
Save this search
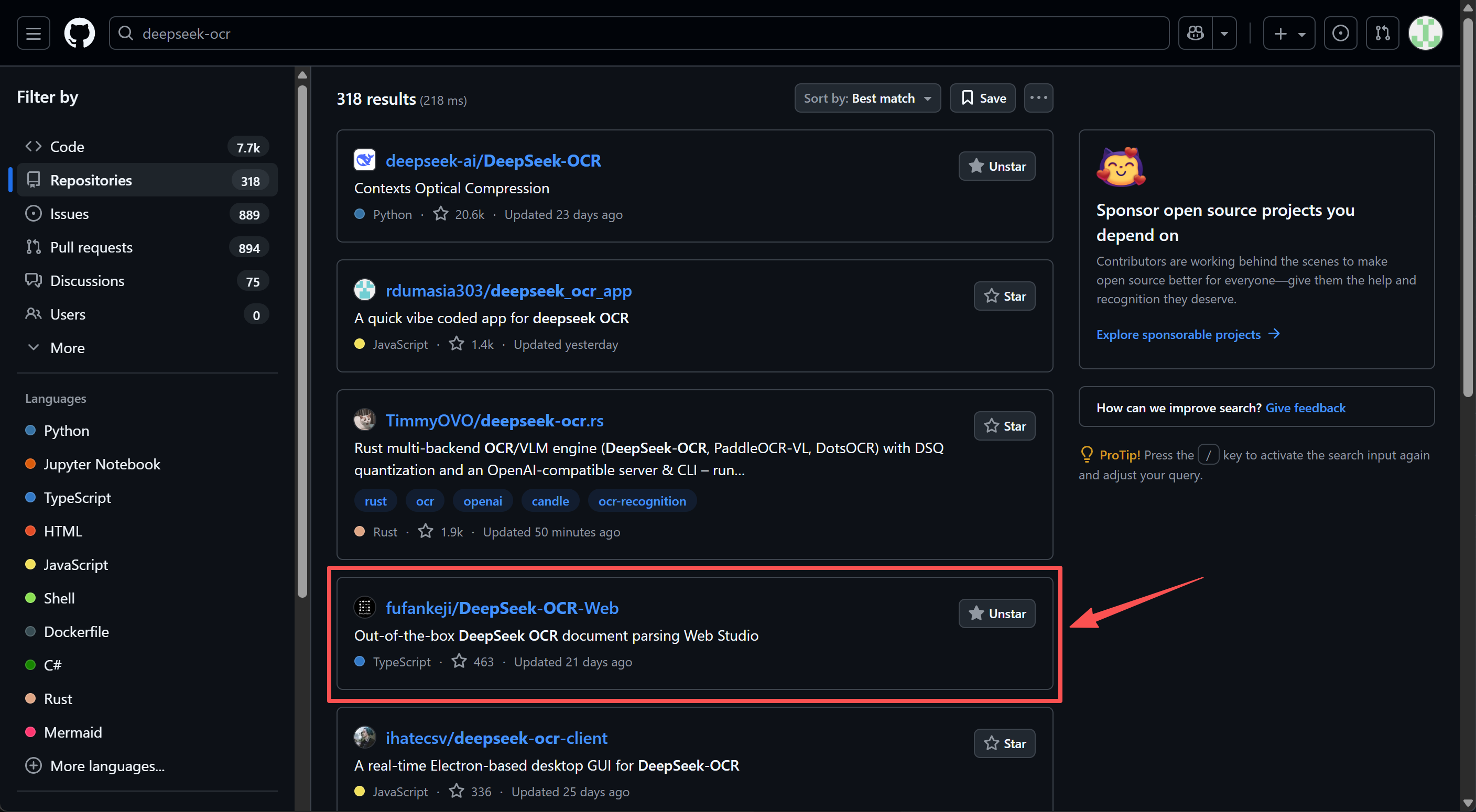click(983, 98)
